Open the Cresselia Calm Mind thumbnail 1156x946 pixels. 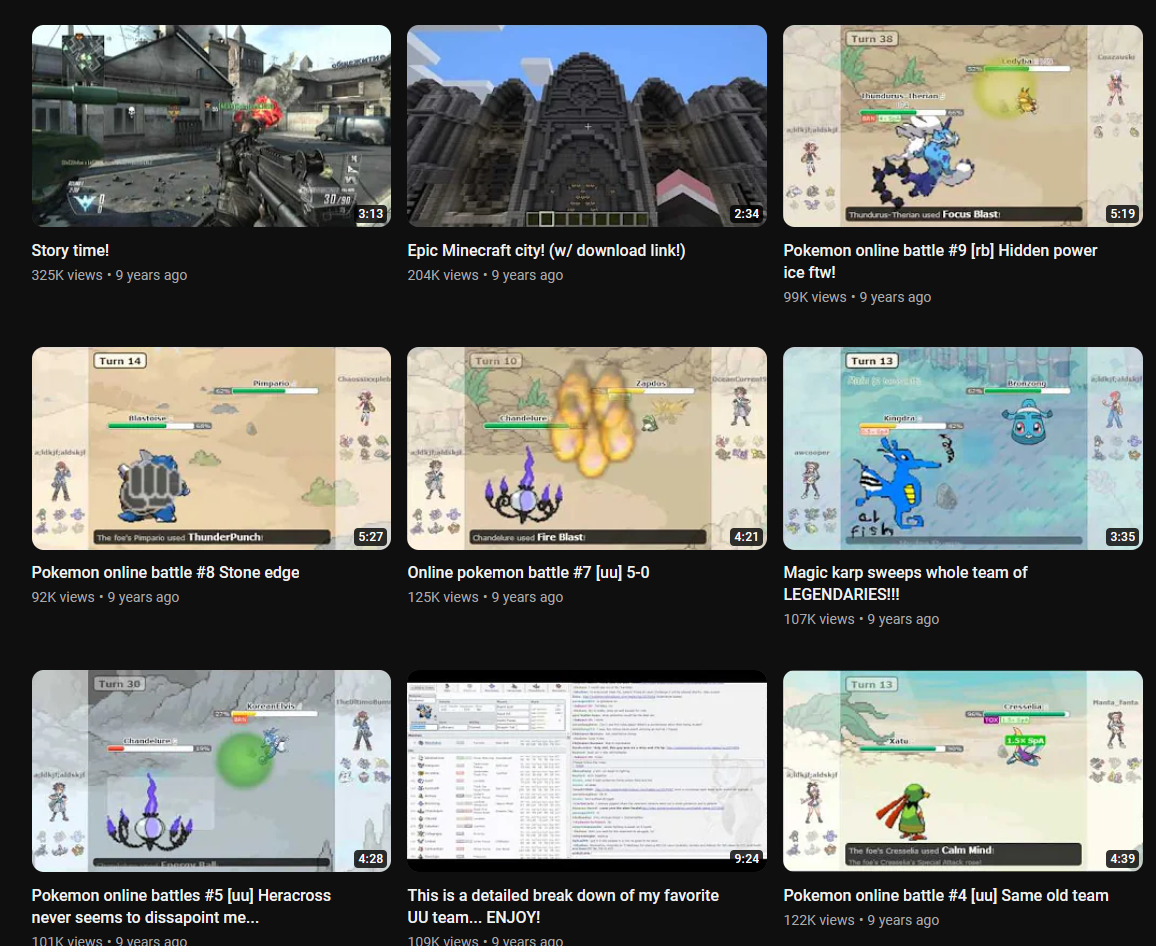[x=962, y=771]
